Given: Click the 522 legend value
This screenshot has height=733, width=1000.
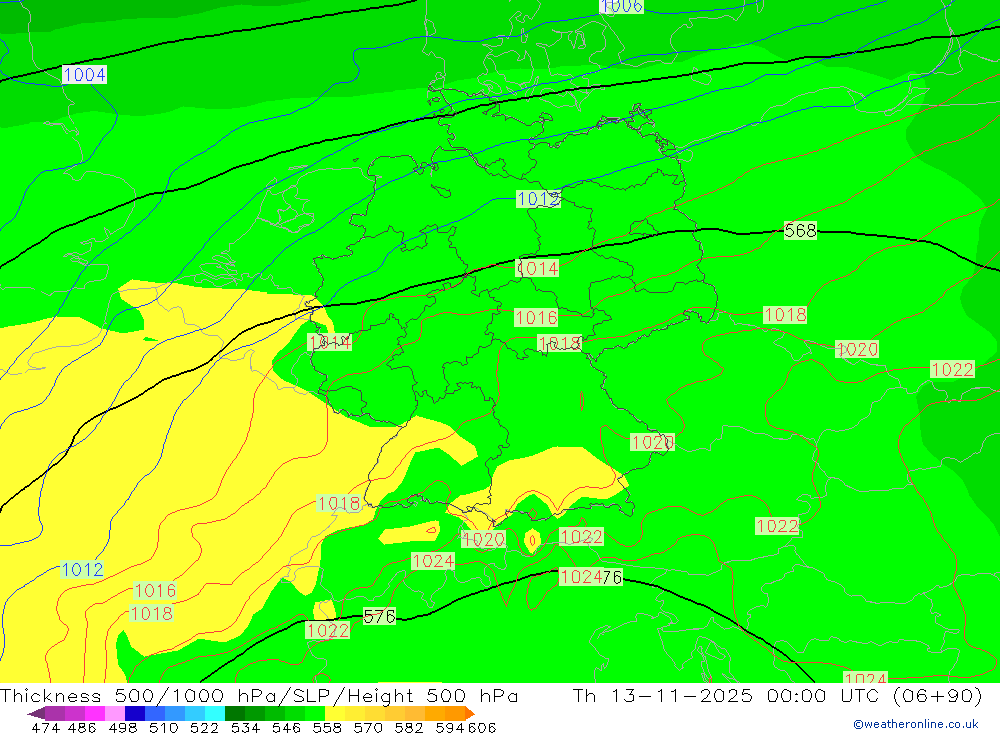Looking at the screenshot, I should (204, 727).
